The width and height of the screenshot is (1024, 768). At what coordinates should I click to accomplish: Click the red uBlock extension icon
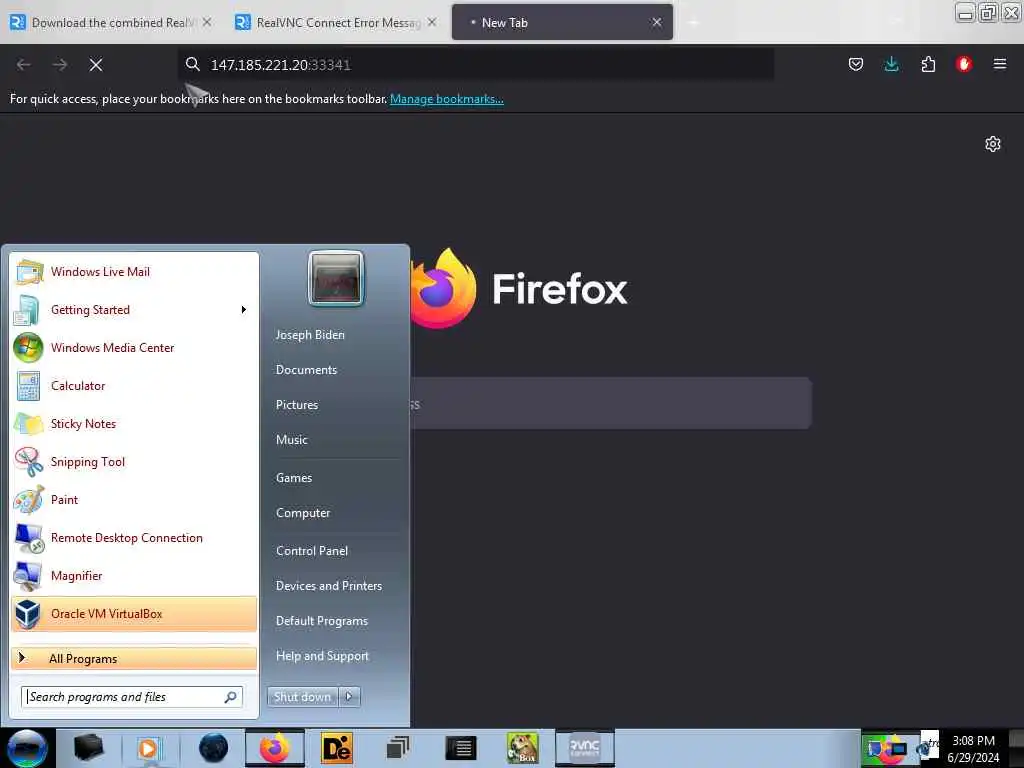(x=964, y=64)
